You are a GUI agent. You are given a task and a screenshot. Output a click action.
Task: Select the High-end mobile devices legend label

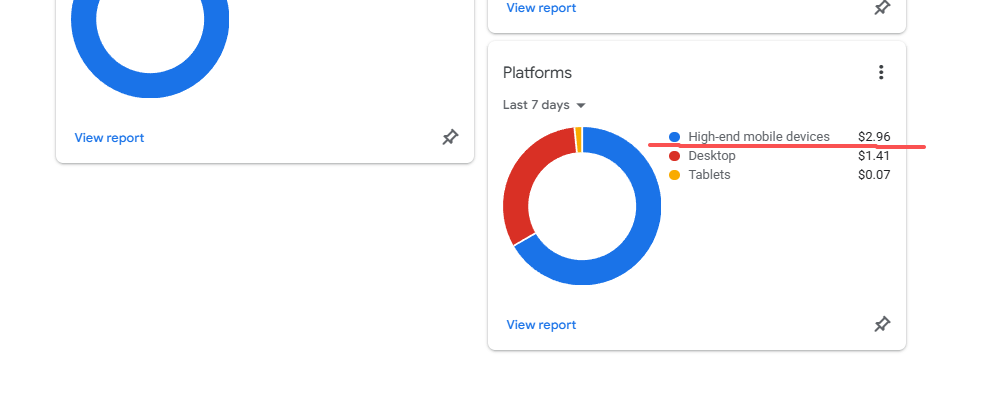(x=759, y=137)
